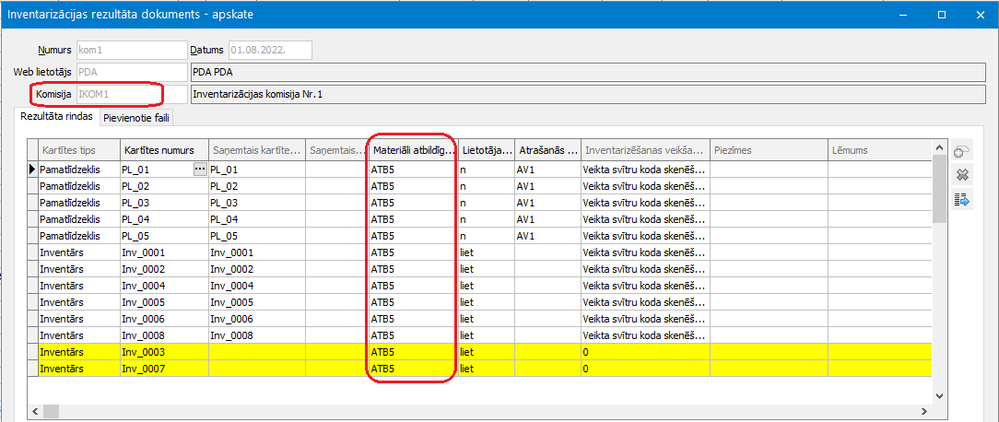Click Inventārs type cell in Inv_0005 row
Screen dimensions: 999x422
point(79,302)
